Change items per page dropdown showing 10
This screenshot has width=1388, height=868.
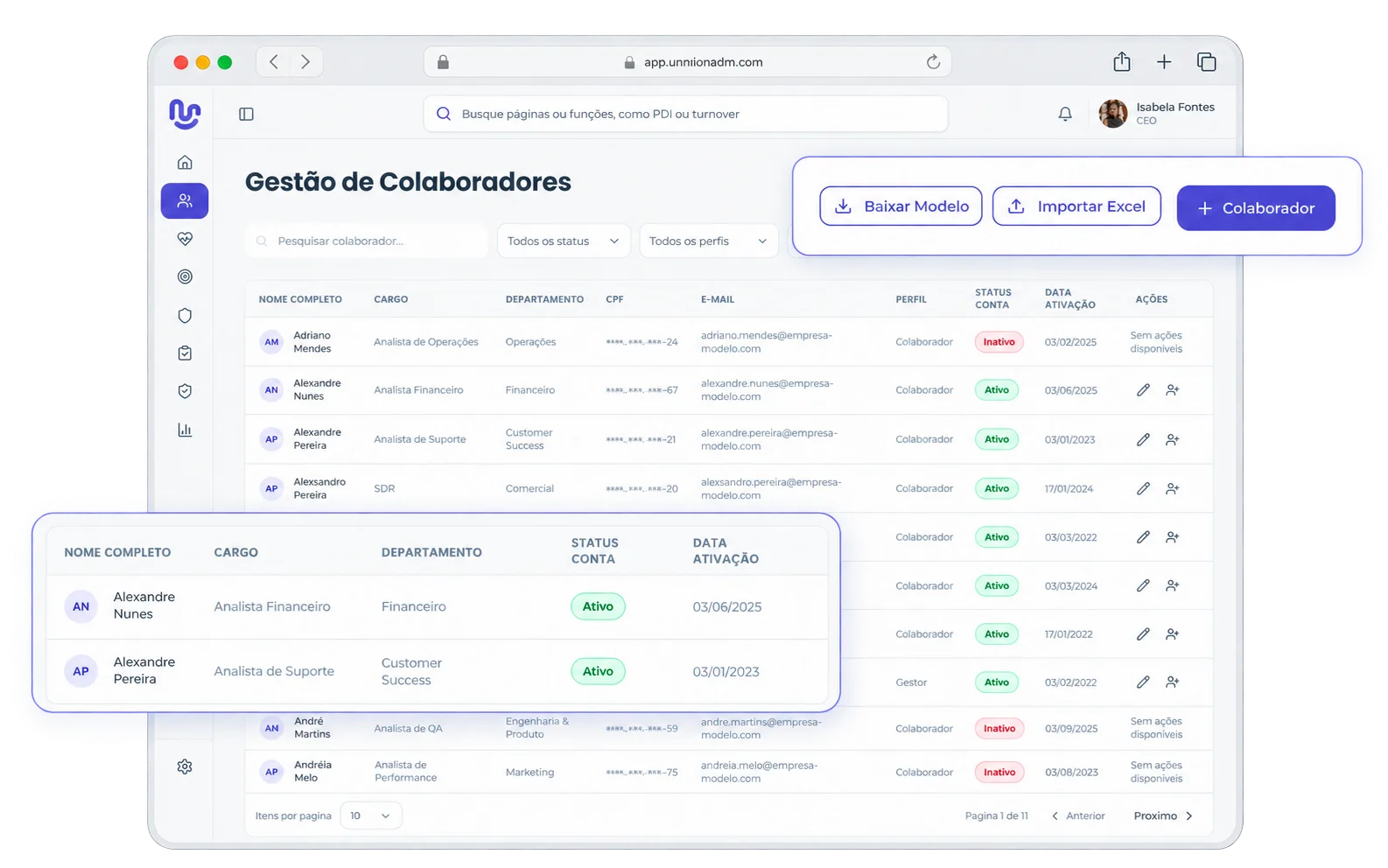371,815
